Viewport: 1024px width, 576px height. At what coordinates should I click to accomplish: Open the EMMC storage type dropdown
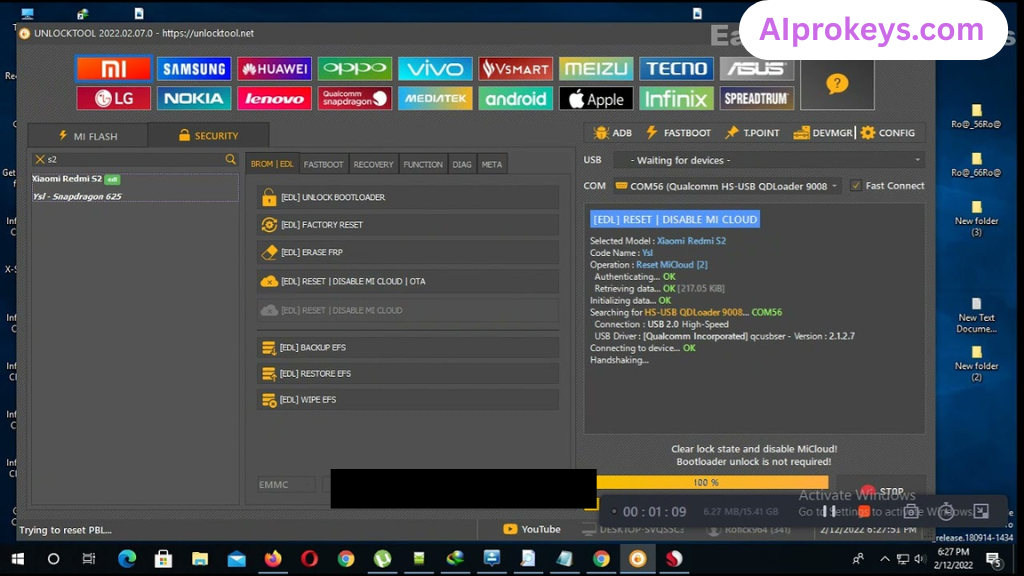click(286, 485)
